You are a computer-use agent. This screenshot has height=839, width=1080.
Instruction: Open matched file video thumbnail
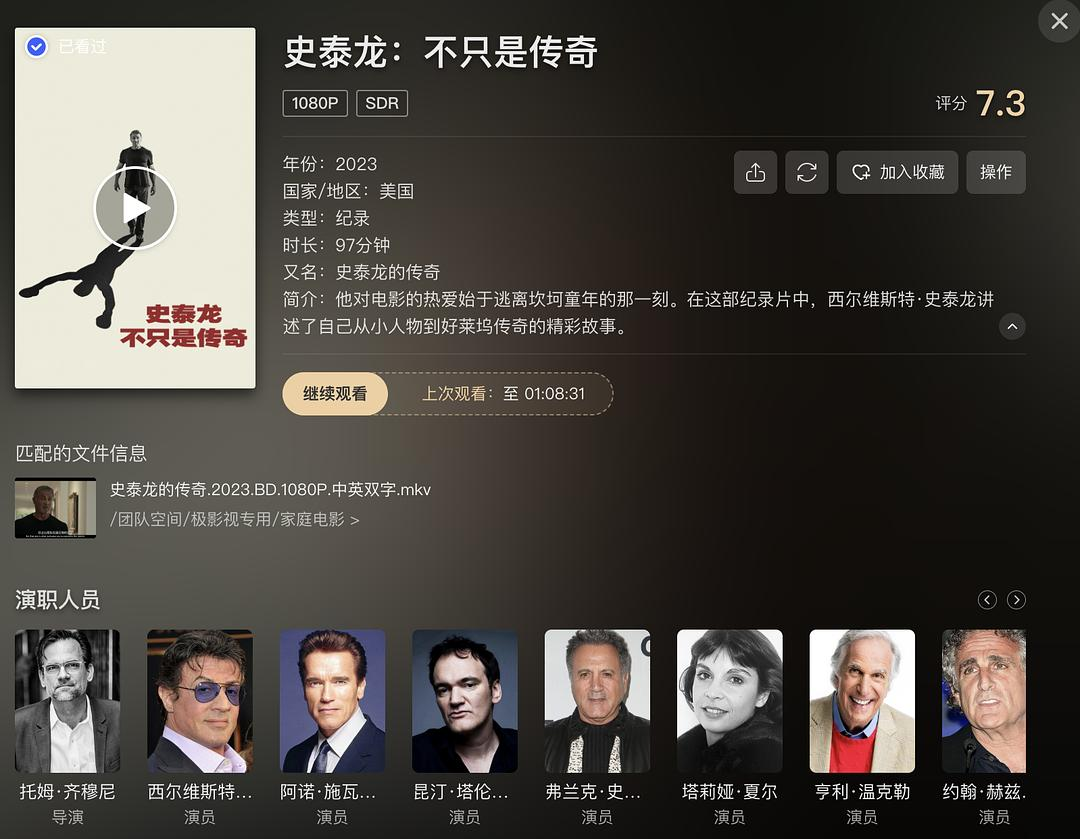pyautogui.click(x=55, y=508)
